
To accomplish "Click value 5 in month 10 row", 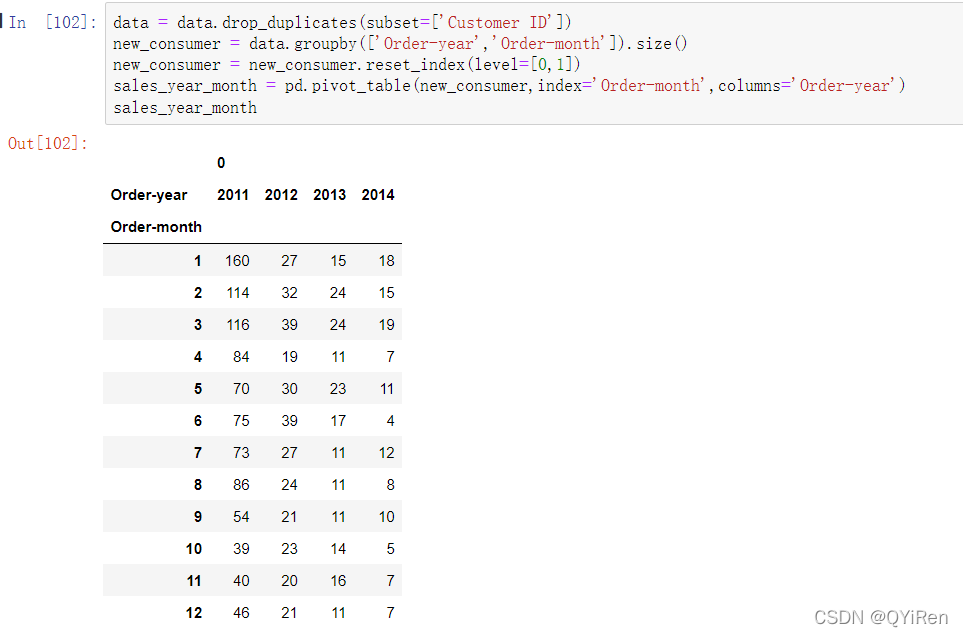I will pos(391,549).
